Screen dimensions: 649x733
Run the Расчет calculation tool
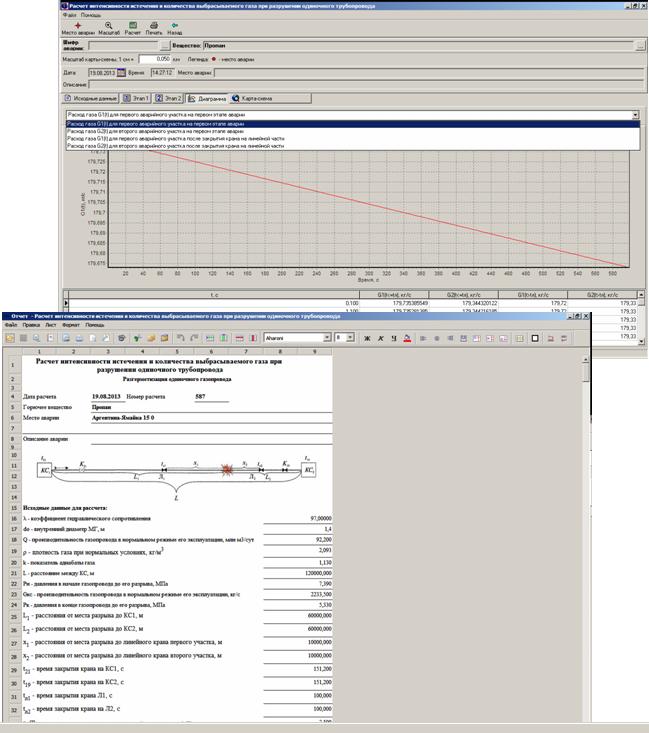click(x=131, y=27)
